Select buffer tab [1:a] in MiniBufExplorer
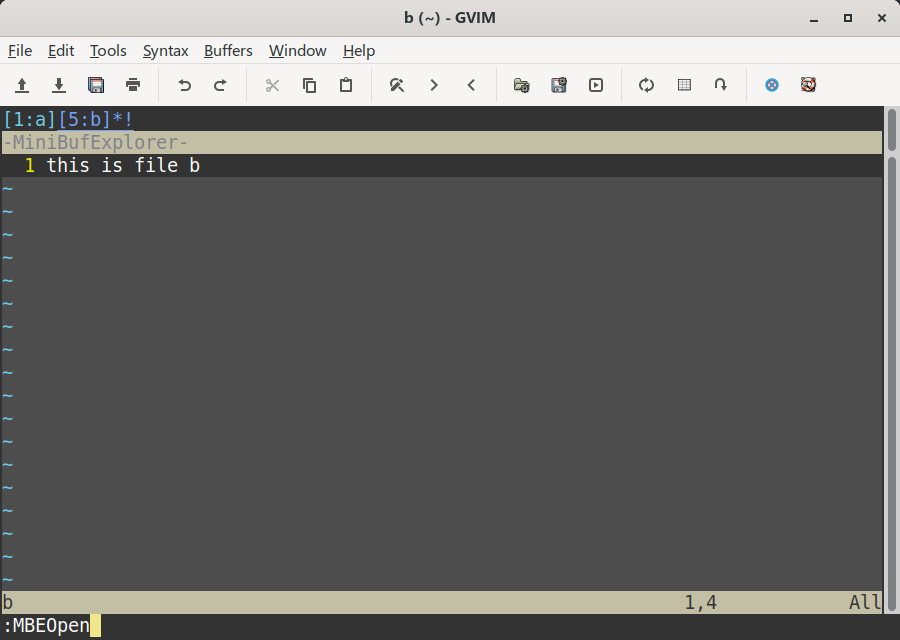 coord(29,119)
